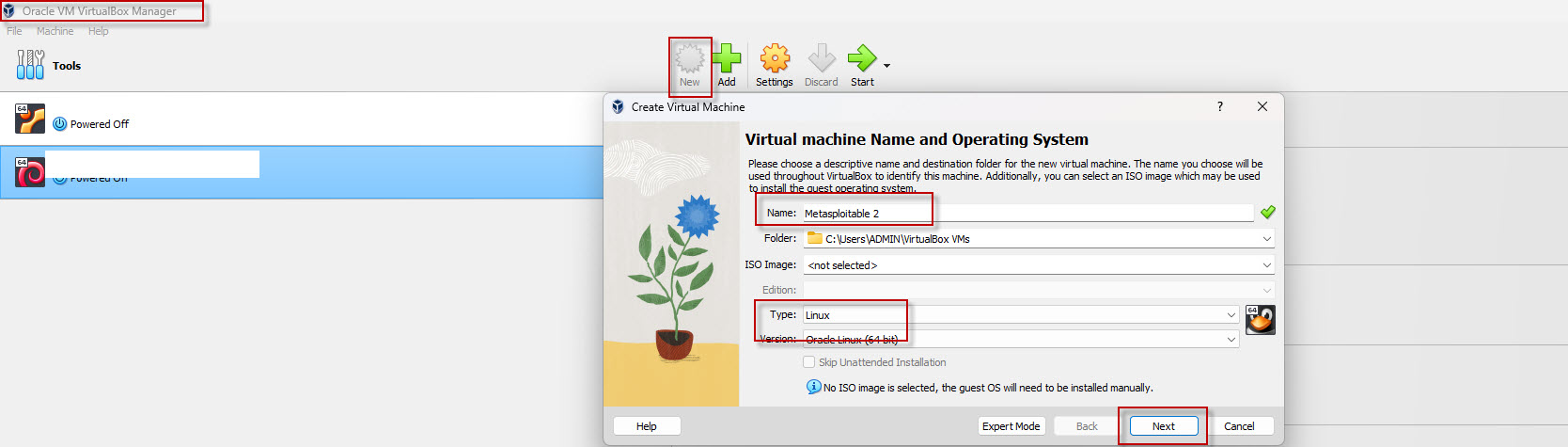Click the green Add machine icon
The height and width of the screenshot is (447, 1568).
pyautogui.click(x=727, y=59)
